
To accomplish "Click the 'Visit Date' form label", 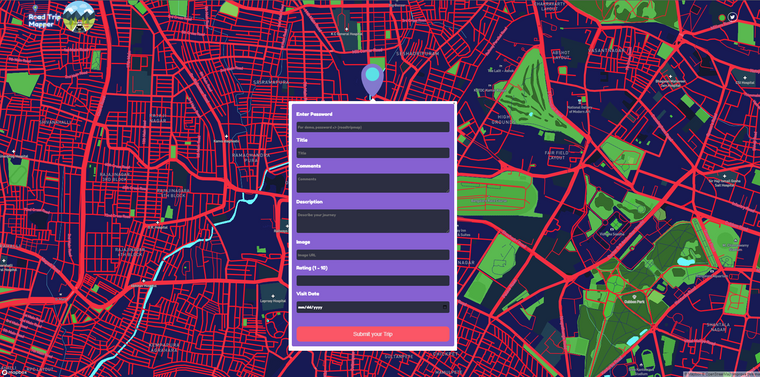I will pos(308,294).
